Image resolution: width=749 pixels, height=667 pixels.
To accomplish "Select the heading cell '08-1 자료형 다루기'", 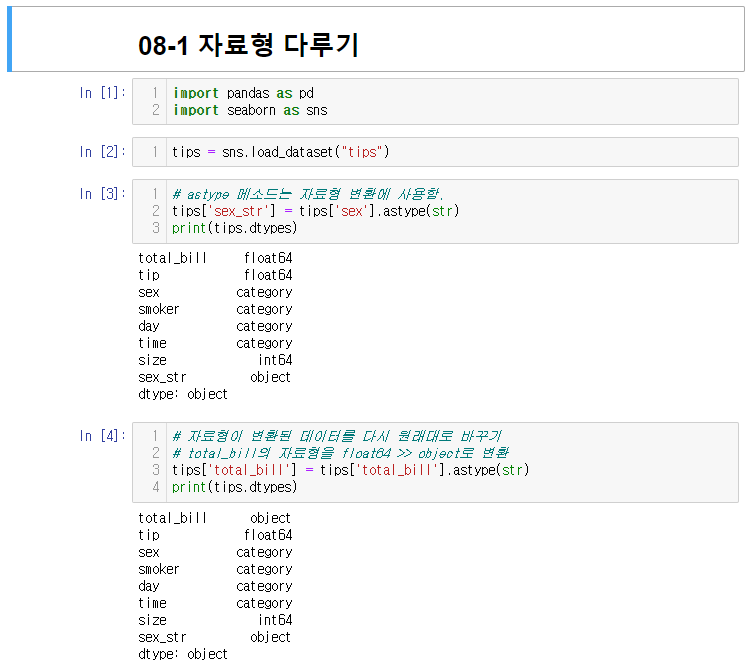I will click(376, 39).
